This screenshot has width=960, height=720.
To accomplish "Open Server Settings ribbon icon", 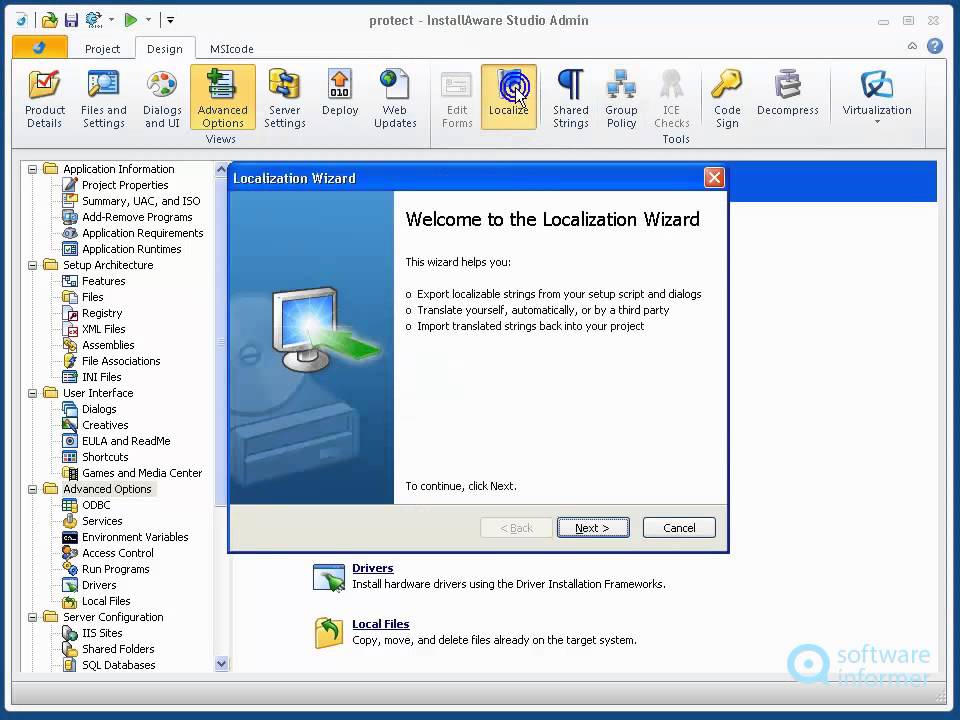I will click(x=285, y=98).
